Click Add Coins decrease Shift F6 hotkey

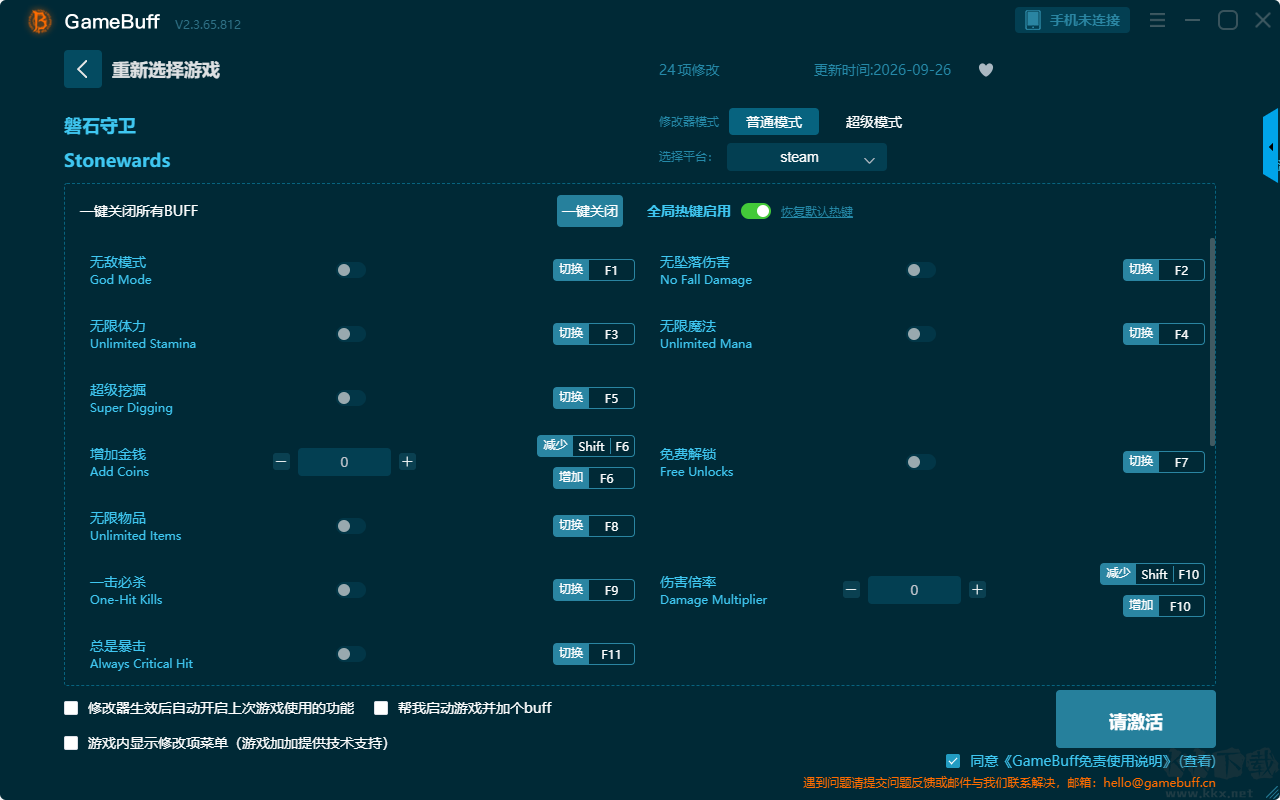point(586,446)
